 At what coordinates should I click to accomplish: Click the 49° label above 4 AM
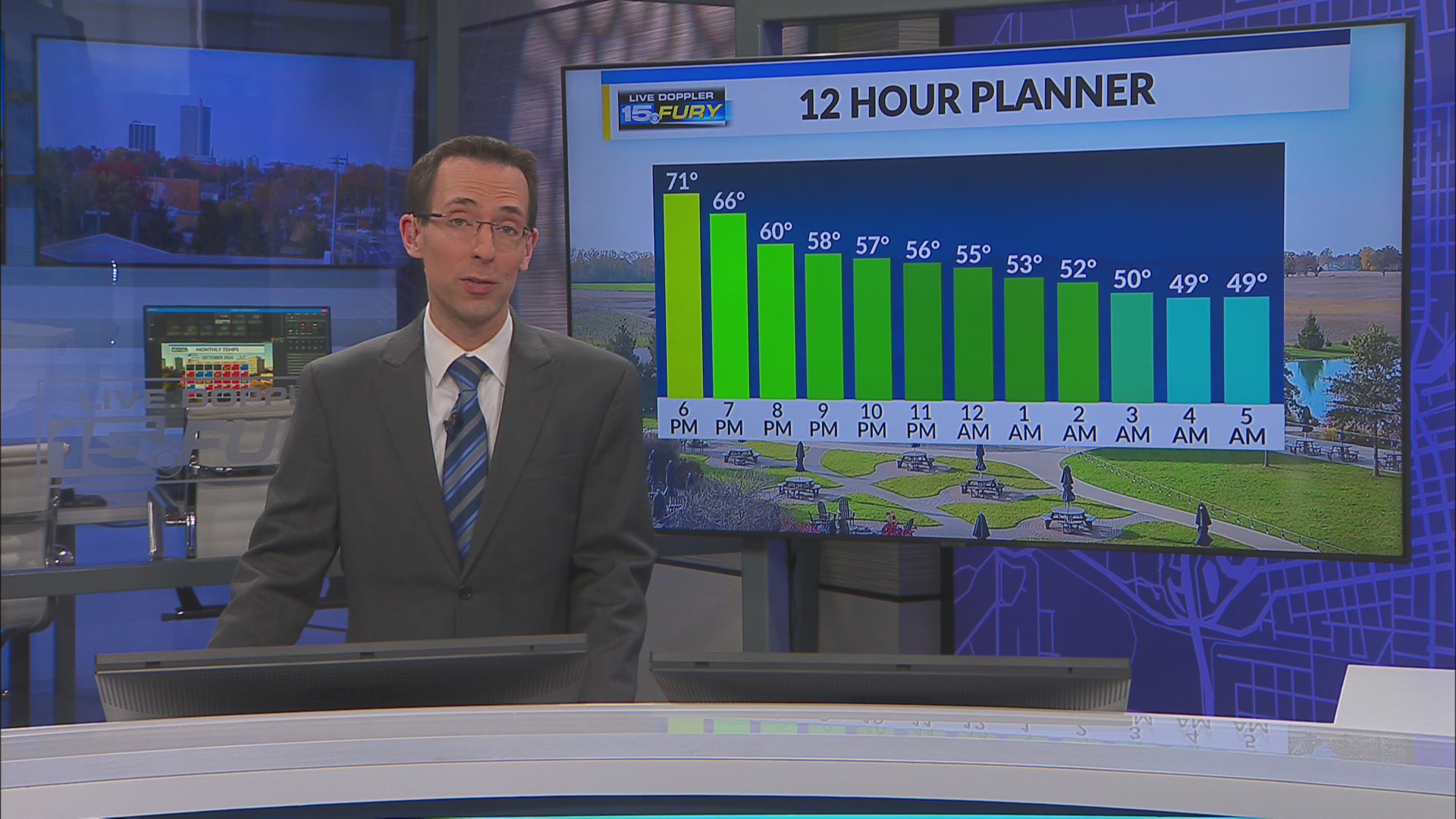pyautogui.click(x=1188, y=284)
